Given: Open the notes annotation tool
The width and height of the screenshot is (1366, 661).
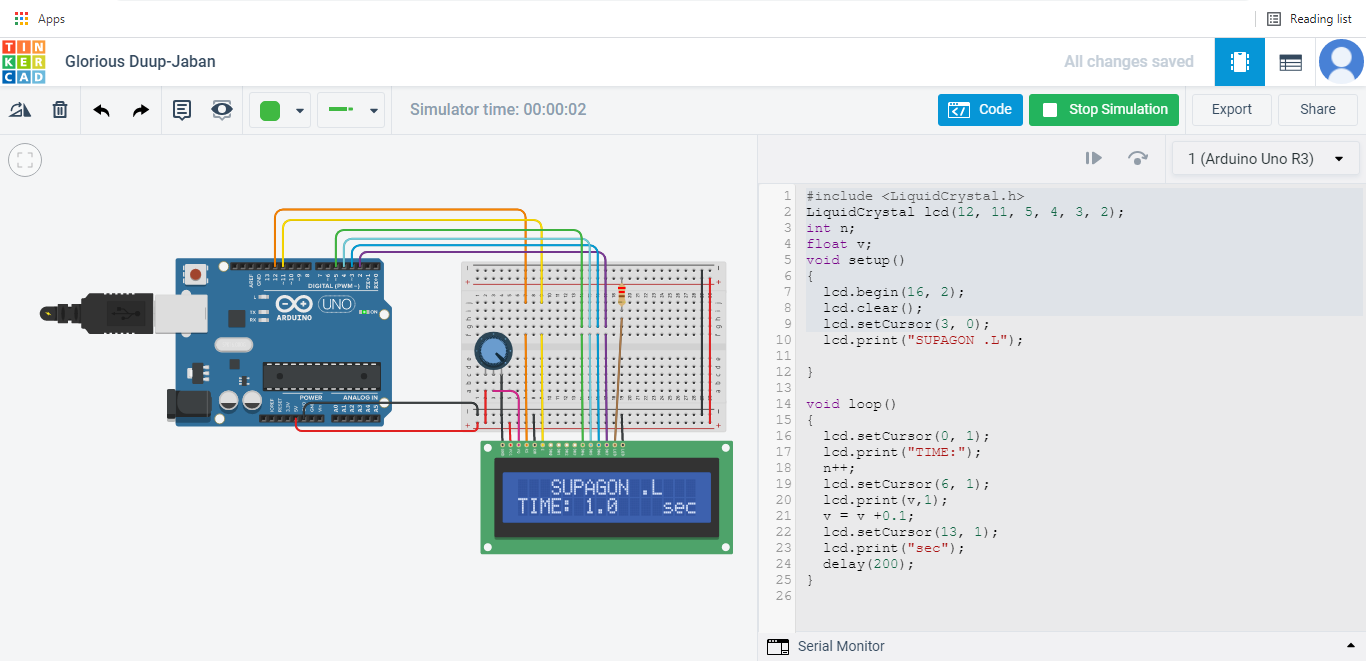Looking at the screenshot, I should pyautogui.click(x=182, y=110).
